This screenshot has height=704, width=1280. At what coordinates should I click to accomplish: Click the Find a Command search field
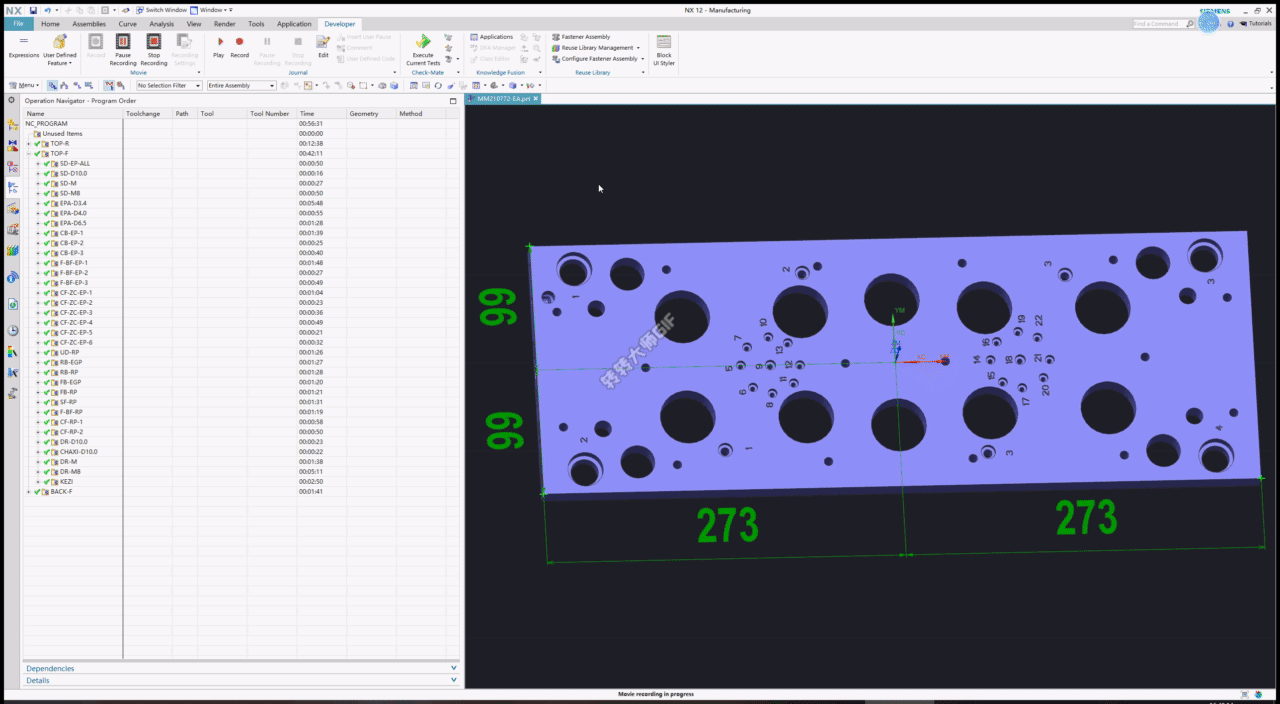(x=1162, y=23)
